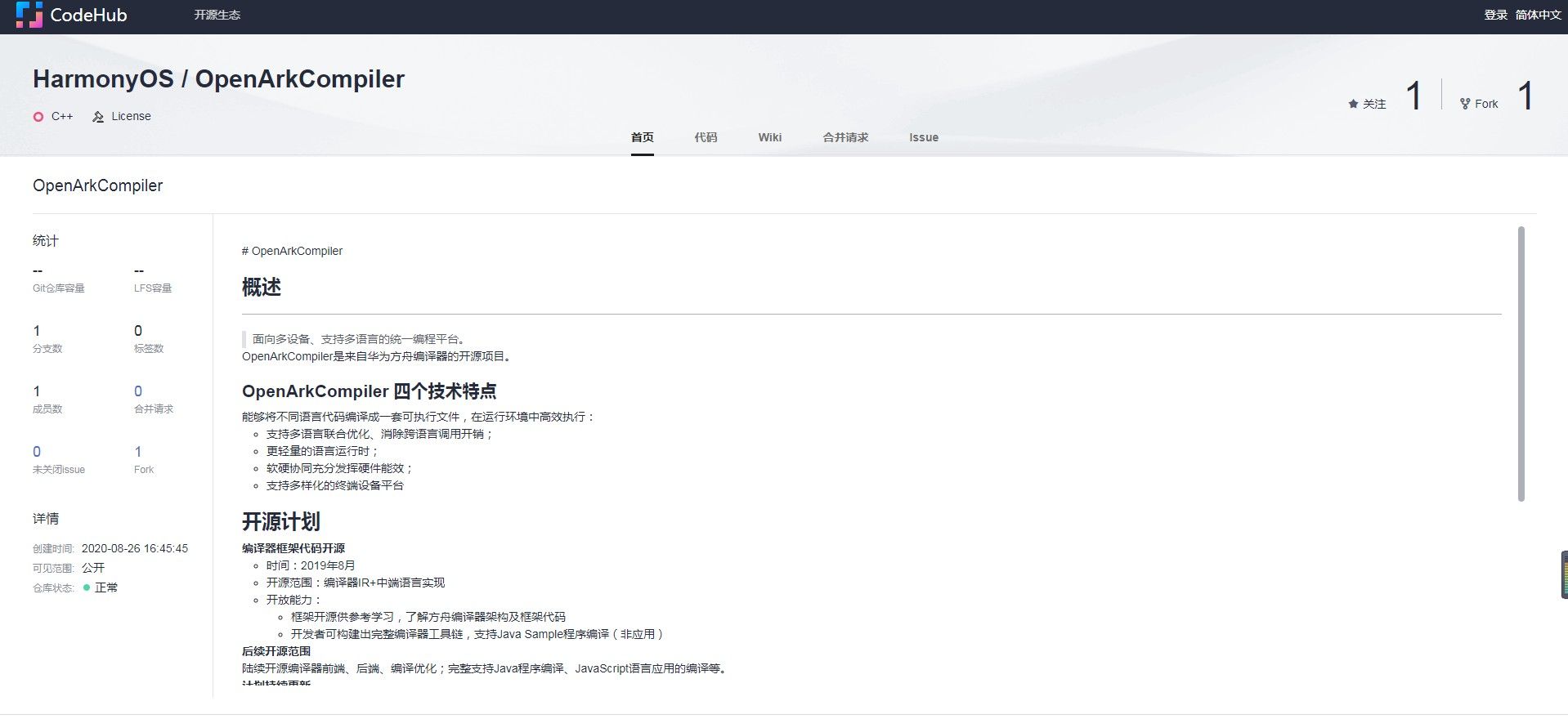This screenshot has height=719, width=1568.
Task: Click the Fork count 1 in statistics
Action: click(x=138, y=452)
